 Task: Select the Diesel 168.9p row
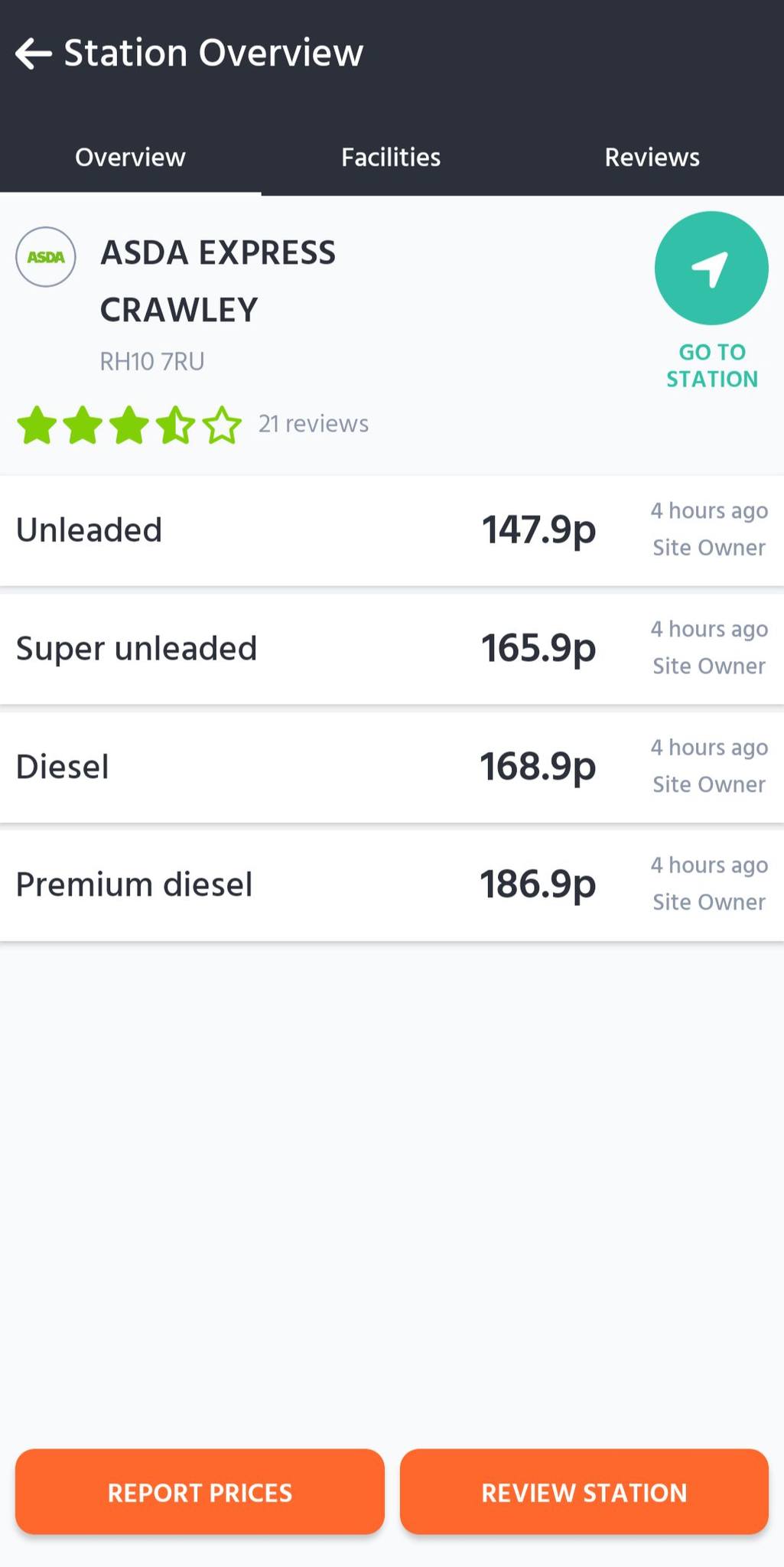(x=392, y=767)
